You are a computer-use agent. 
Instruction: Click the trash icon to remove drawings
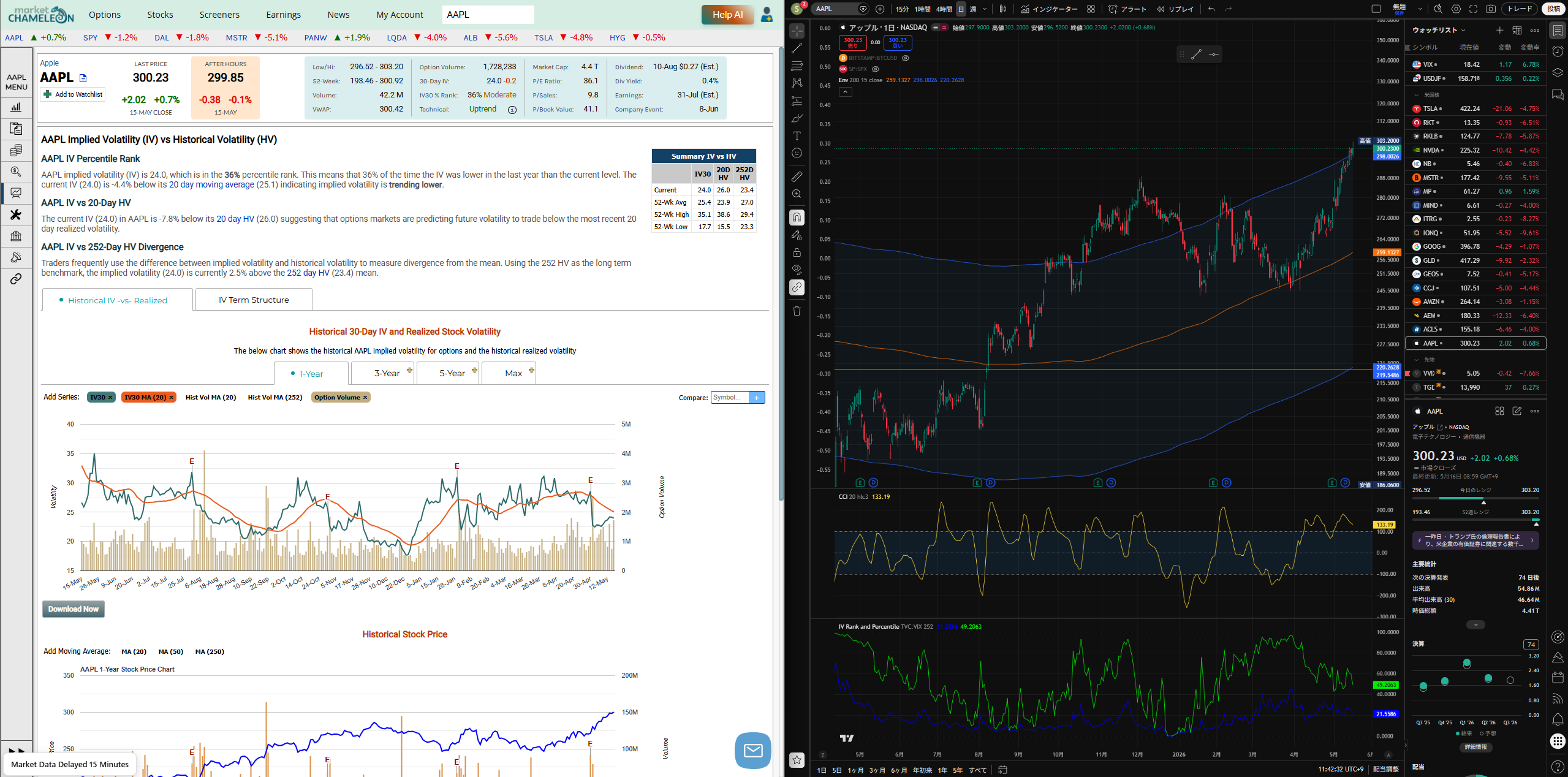(x=797, y=311)
